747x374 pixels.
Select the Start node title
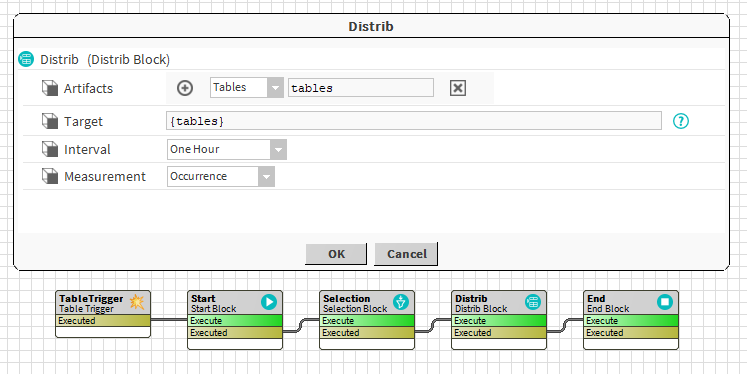coord(203,299)
